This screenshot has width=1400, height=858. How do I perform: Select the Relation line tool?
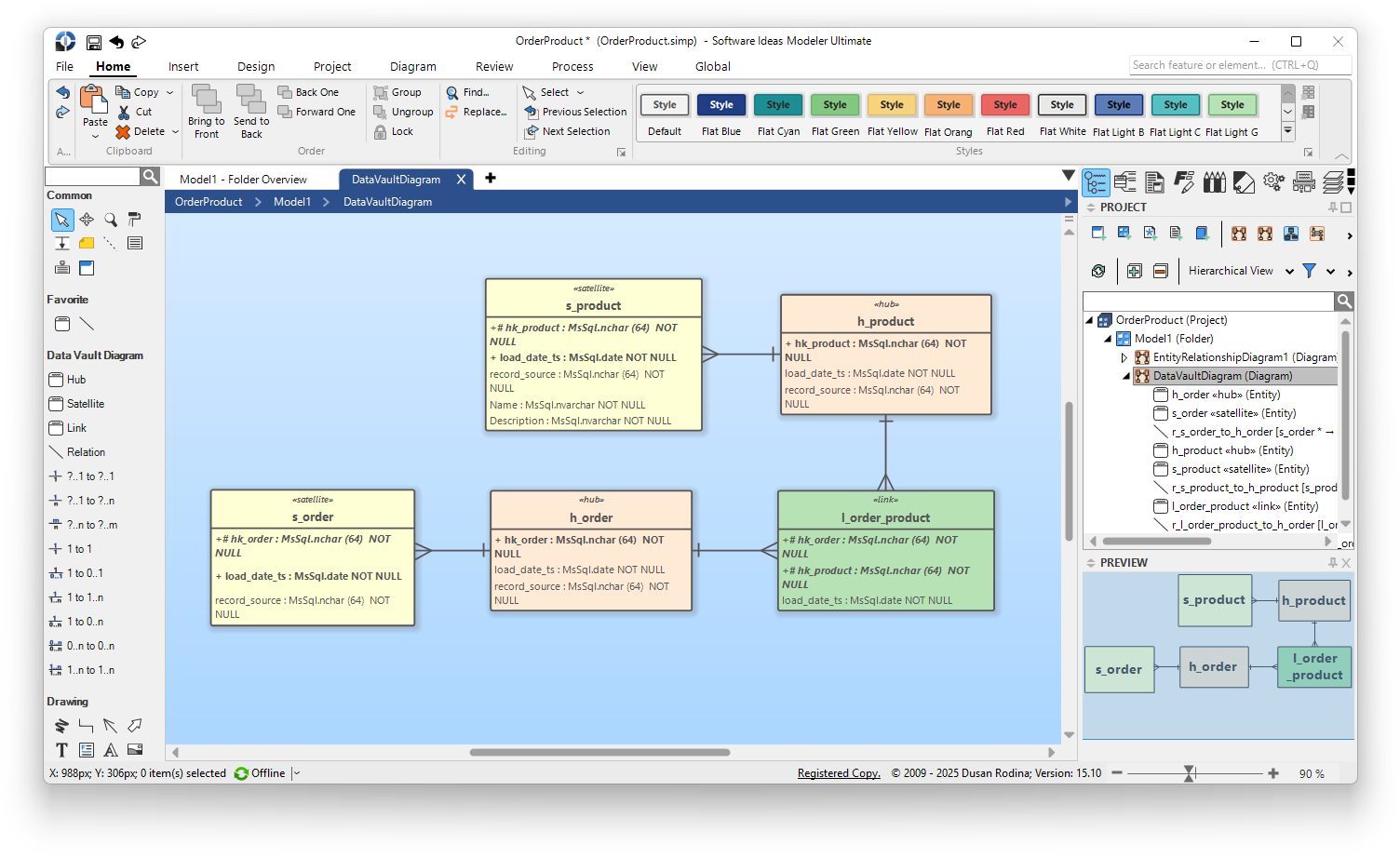[76, 452]
